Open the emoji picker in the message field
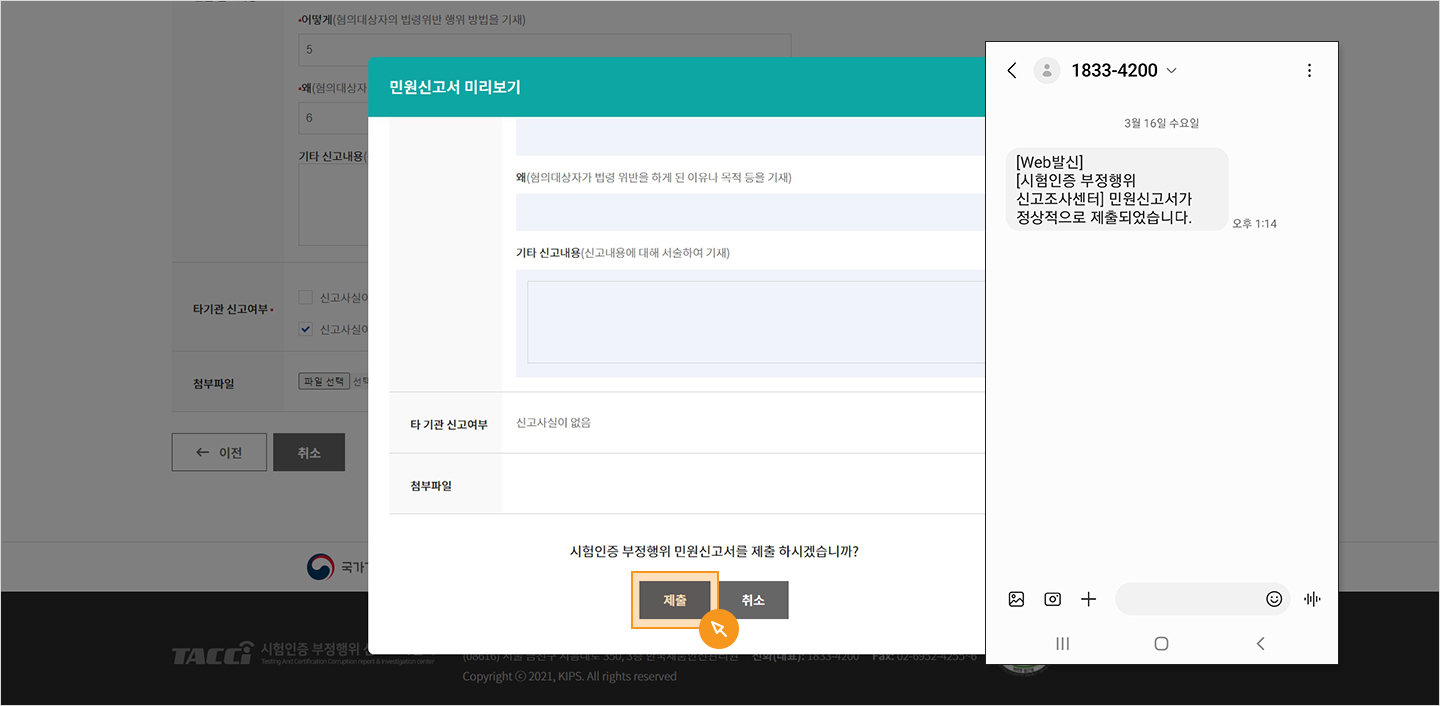This screenshot has width=1440, height=706. [1274, 598]
